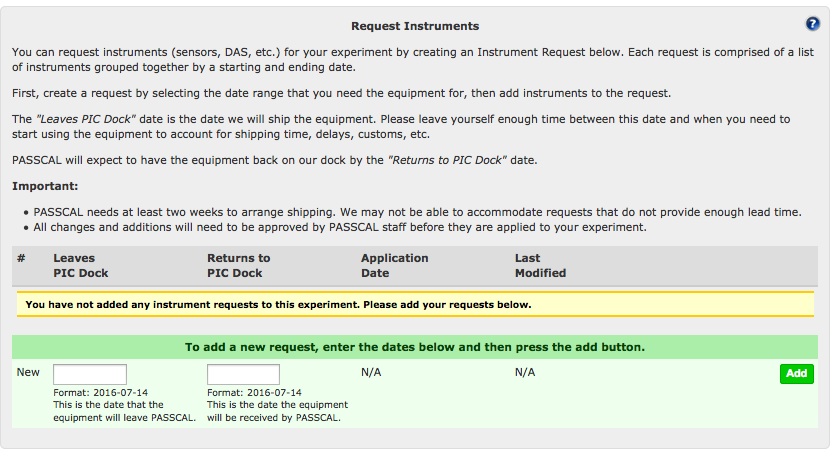Click the Application Date column header
The width and height of the screenshot is (840, 457).
(x=394, y=265)
